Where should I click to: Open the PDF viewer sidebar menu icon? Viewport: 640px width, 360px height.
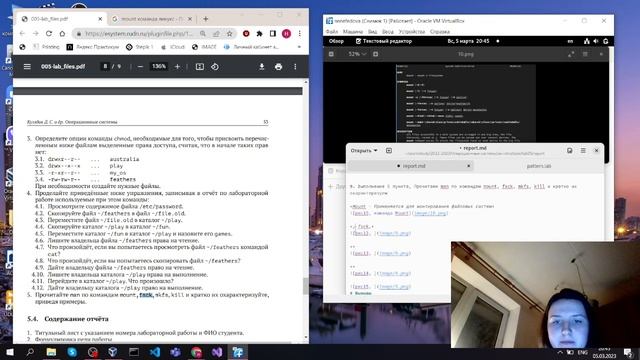27,67
